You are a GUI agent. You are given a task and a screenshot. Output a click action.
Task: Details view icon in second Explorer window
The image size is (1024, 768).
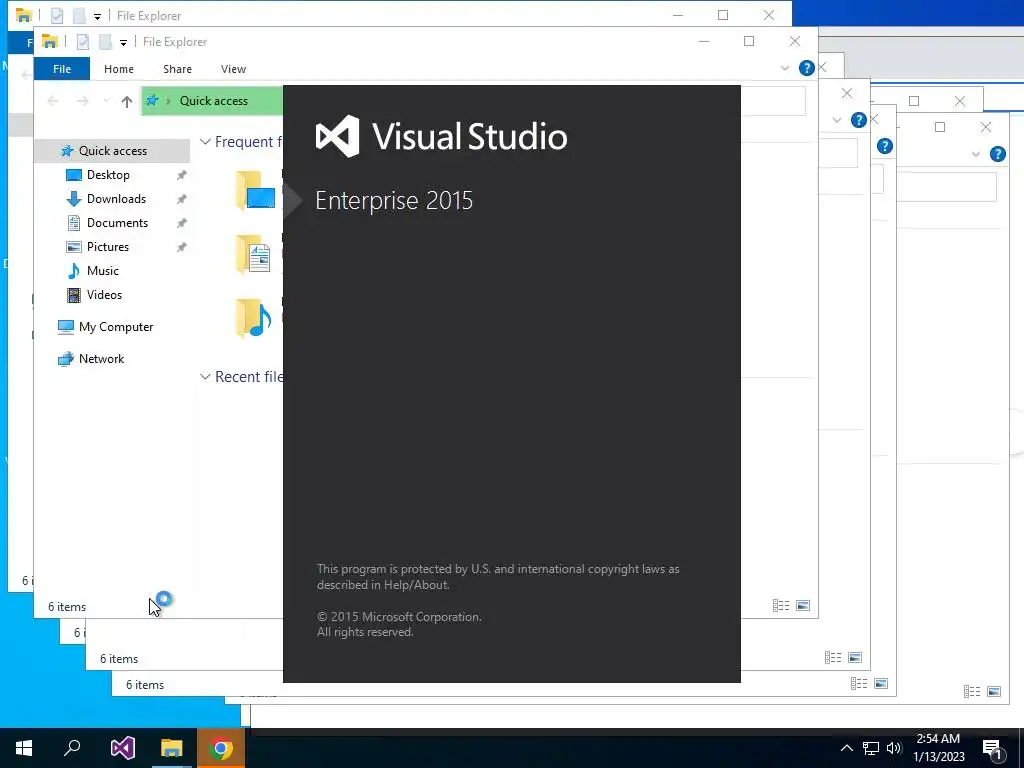(833, 658)
